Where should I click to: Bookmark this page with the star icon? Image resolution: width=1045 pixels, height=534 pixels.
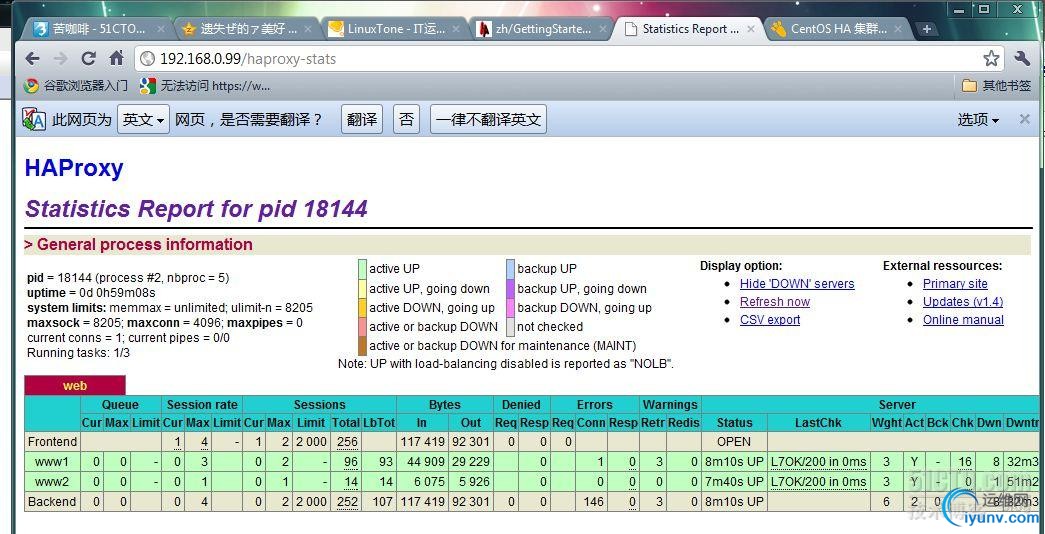click(991, 59)
